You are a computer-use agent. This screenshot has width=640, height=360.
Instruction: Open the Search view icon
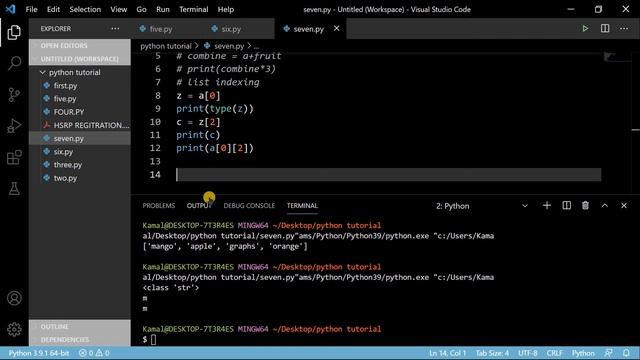pos(14,63)
